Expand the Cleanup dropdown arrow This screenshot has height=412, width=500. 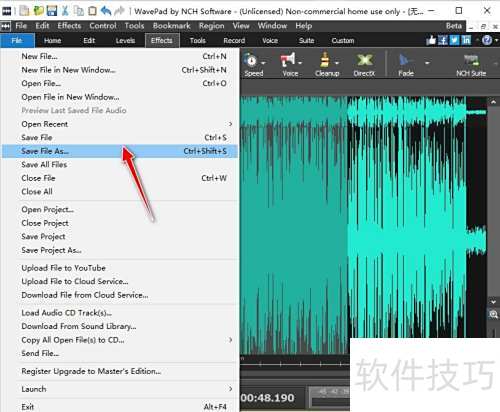(x=337, y=63)
